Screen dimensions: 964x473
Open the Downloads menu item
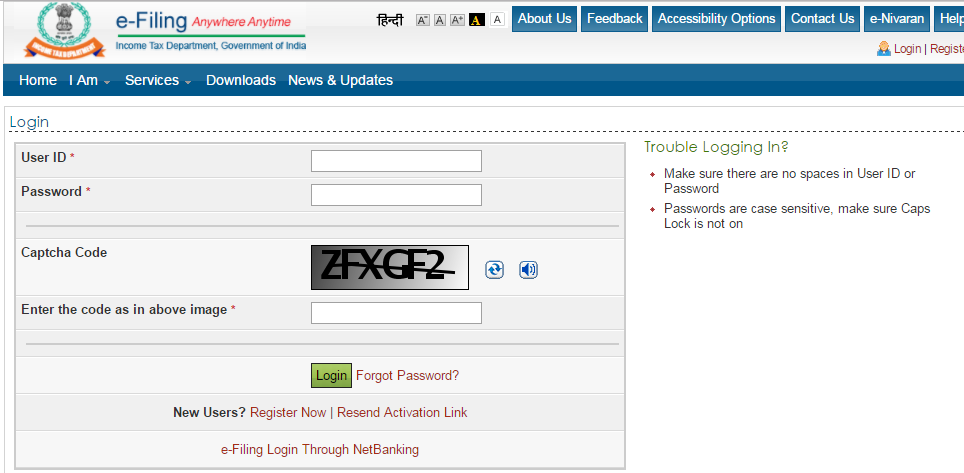click(241, 81)
